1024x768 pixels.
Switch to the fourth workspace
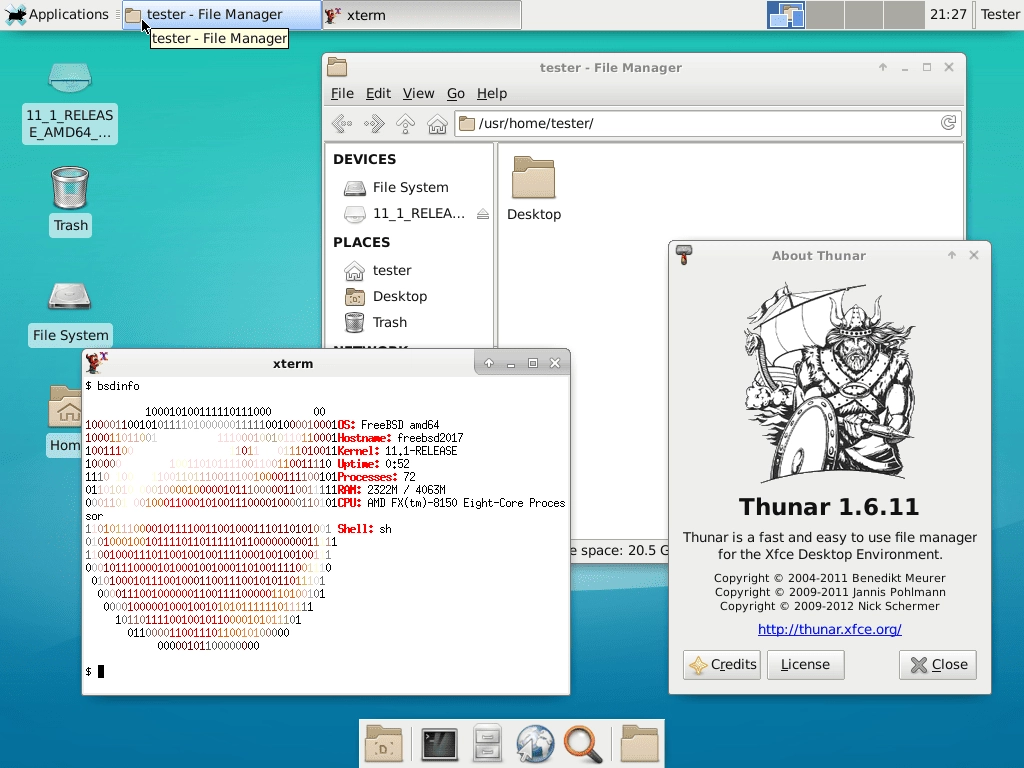click(x=904, y=14)
